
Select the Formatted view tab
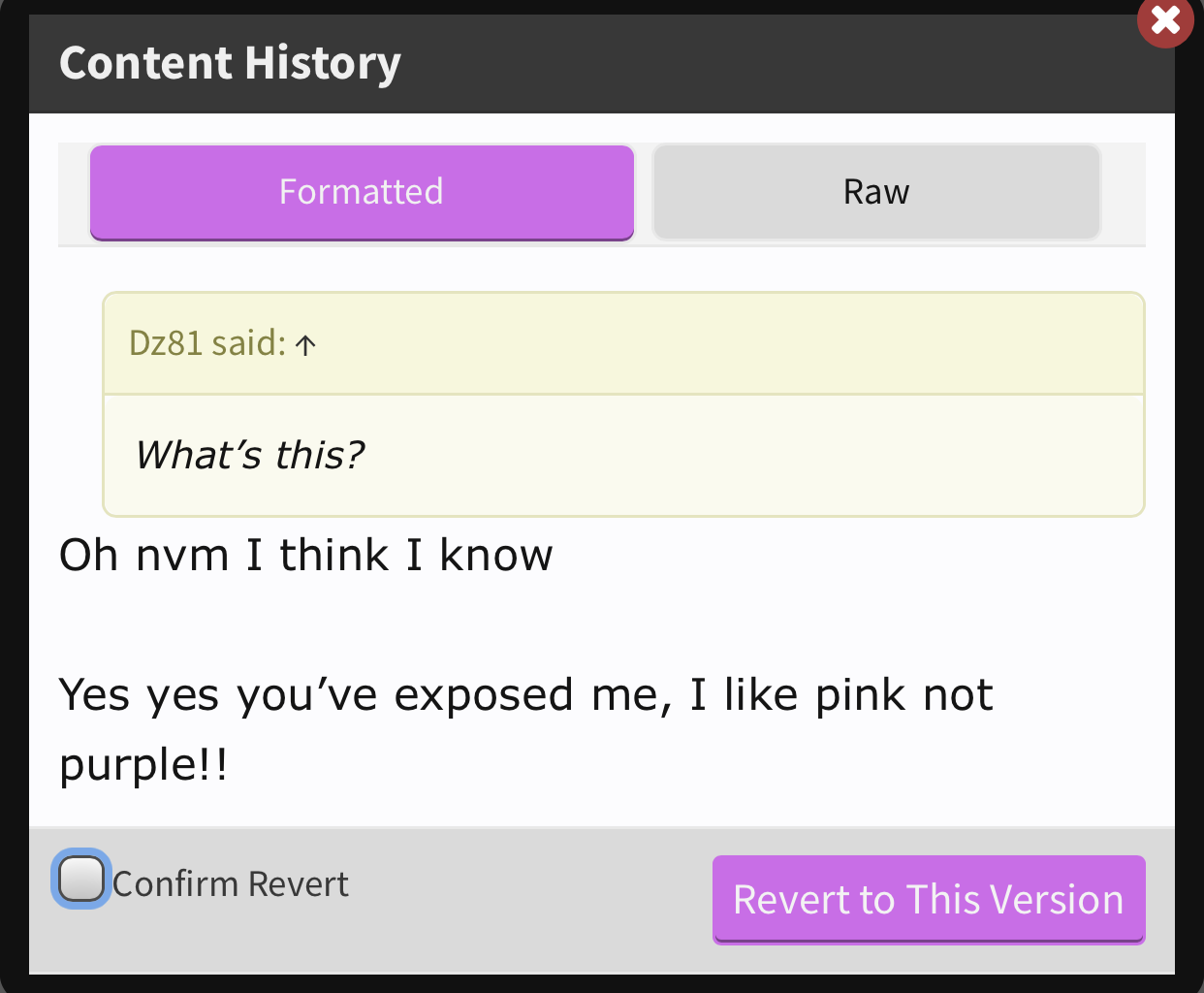(x=362, y=192)
